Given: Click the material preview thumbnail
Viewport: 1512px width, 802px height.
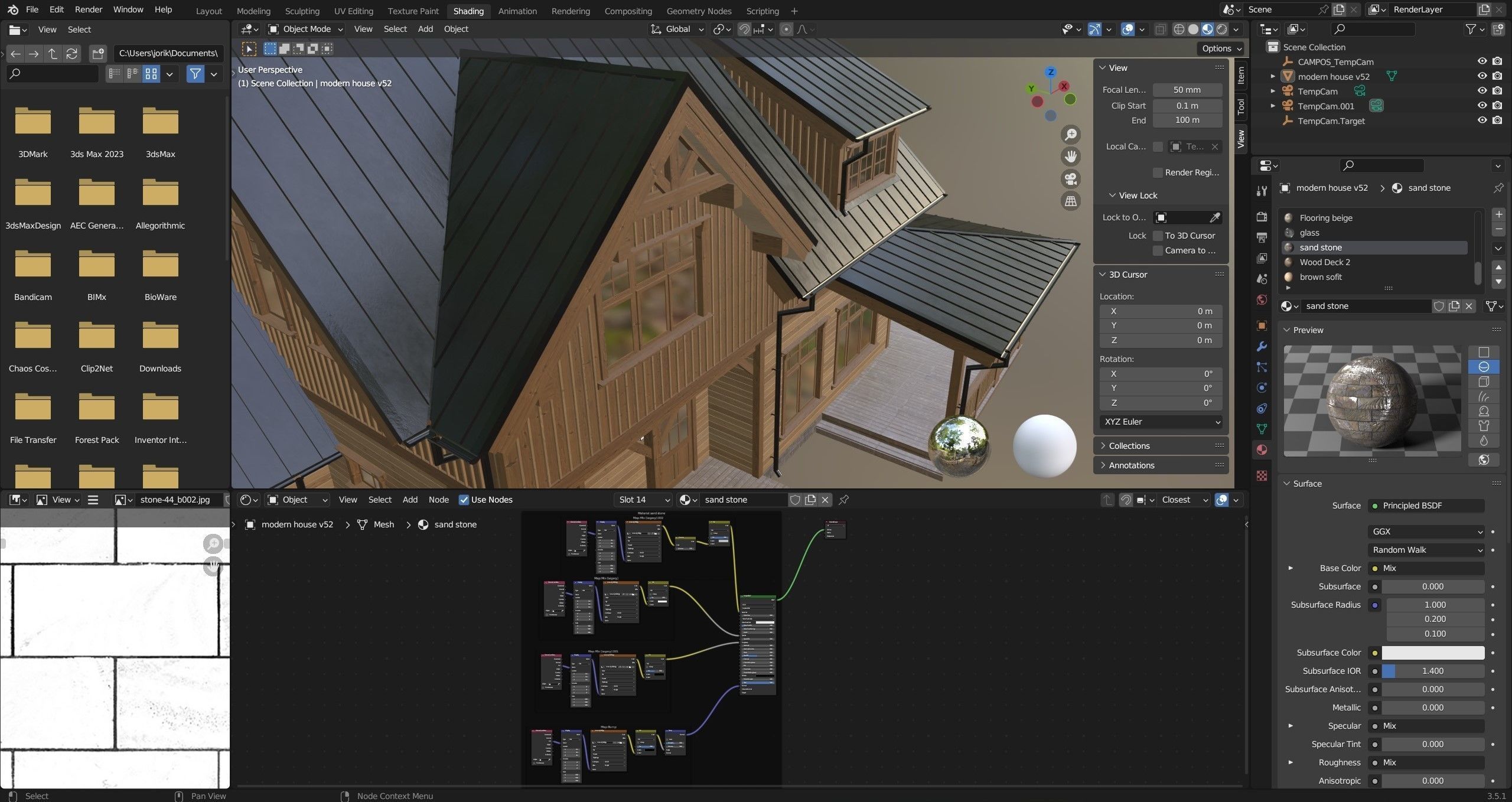Looking at the screenshot, I should 1373,401.
